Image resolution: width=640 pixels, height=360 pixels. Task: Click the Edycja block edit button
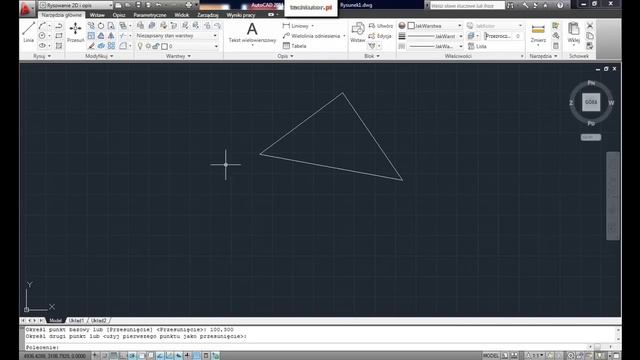point(380,36)
